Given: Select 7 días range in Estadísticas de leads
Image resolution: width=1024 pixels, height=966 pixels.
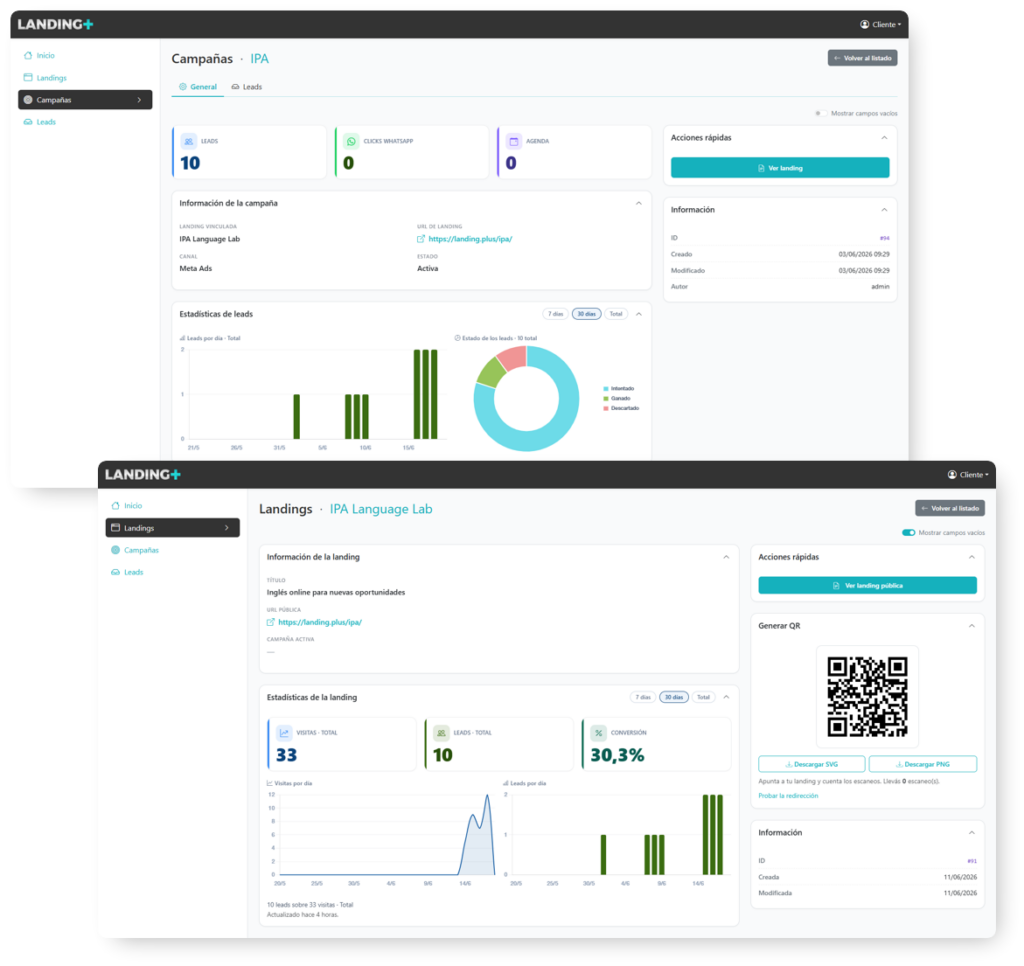Looking at the screenshot, I should click(555, 314).
